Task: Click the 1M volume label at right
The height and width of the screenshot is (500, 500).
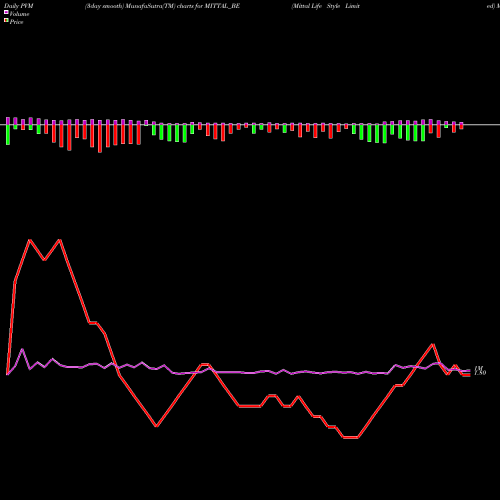Action: (x=479, y=368)
